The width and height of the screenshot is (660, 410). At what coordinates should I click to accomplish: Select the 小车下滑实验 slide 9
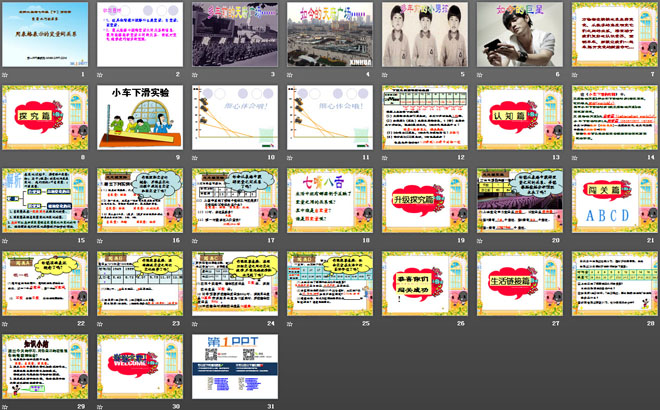point(140,117)
